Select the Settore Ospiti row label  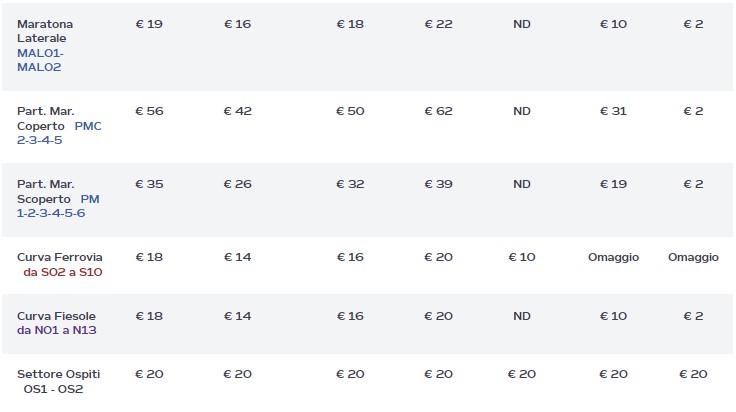point(59,374)
